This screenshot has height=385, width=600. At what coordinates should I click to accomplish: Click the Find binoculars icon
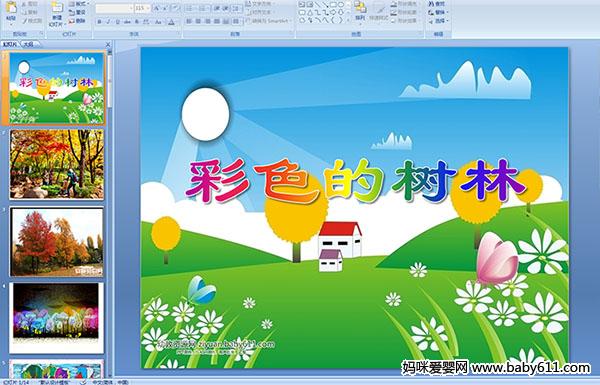[431, 3]
